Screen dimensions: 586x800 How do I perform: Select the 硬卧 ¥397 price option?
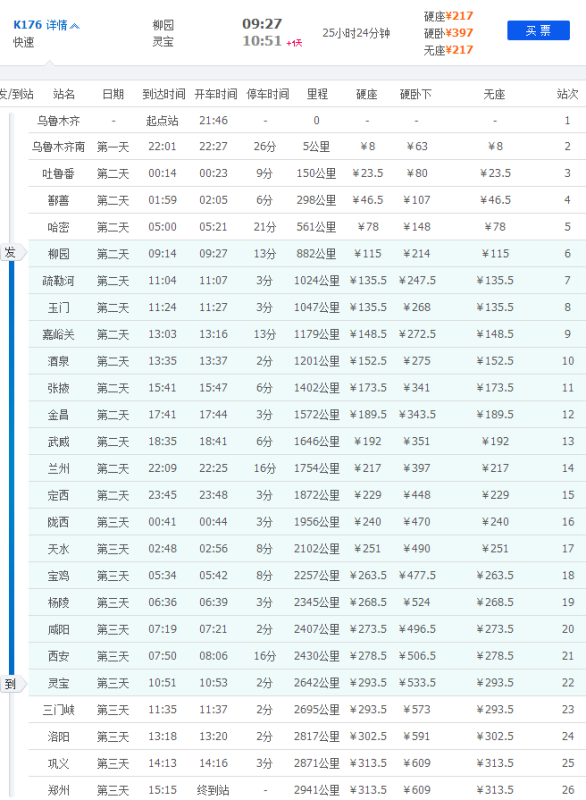pyautogui.click(x=448, y=33)
